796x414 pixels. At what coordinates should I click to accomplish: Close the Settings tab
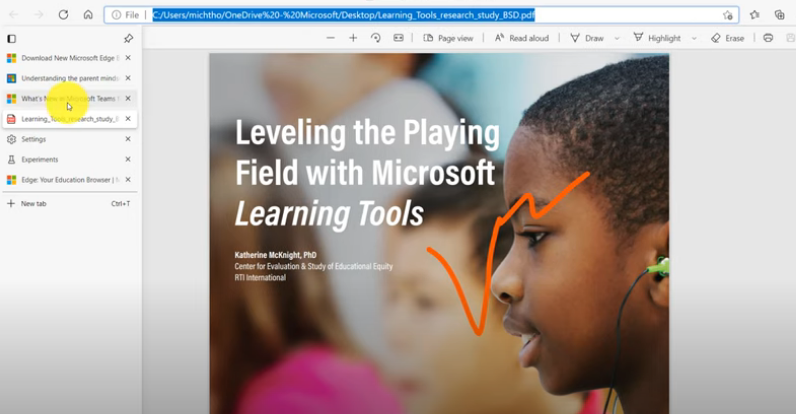tap(128, 139)
